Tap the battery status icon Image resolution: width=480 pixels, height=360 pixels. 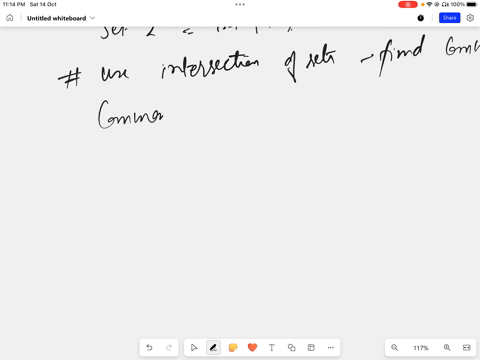(x=472, y=4)
